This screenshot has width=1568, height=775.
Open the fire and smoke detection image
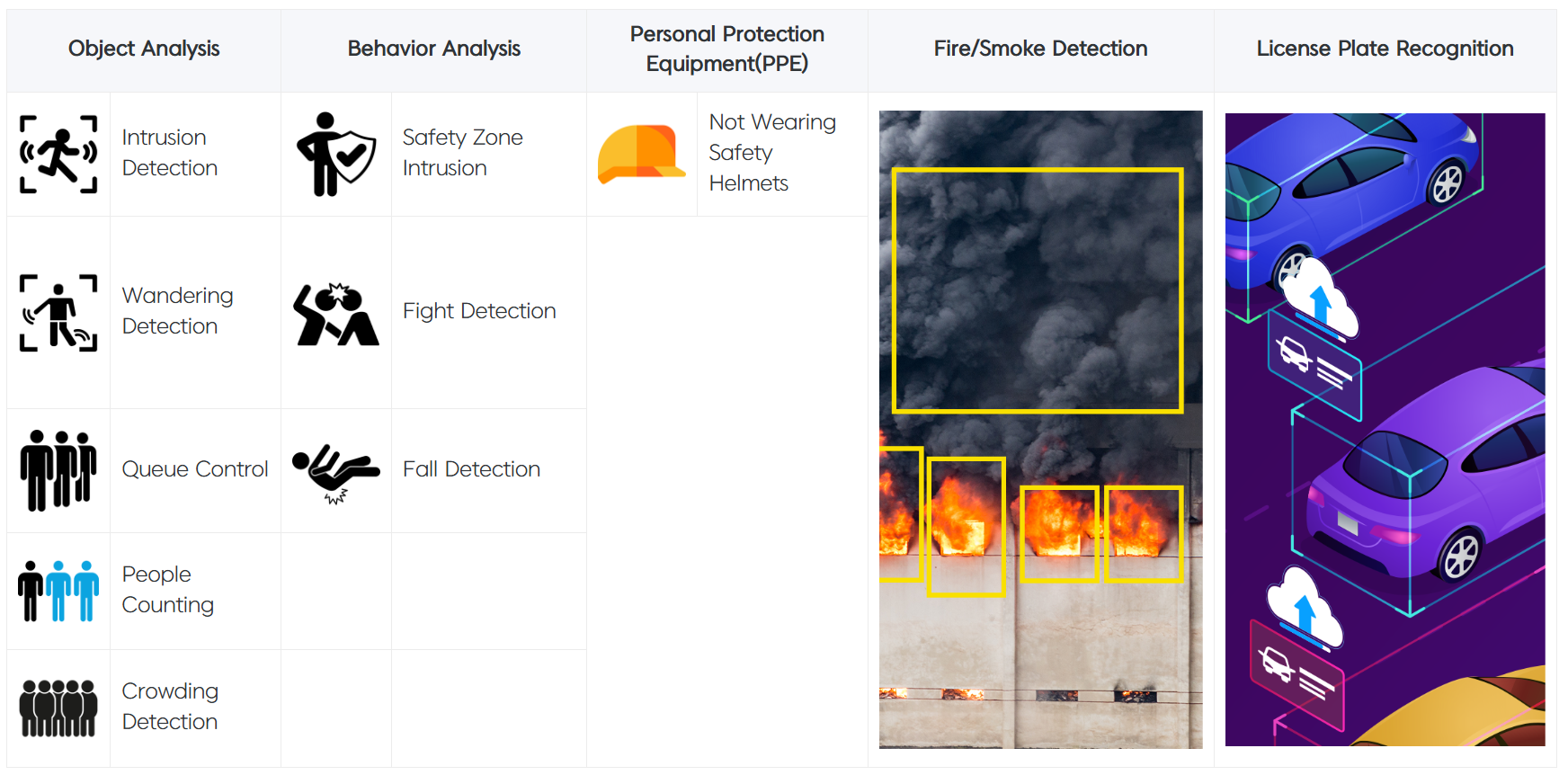1040,429
